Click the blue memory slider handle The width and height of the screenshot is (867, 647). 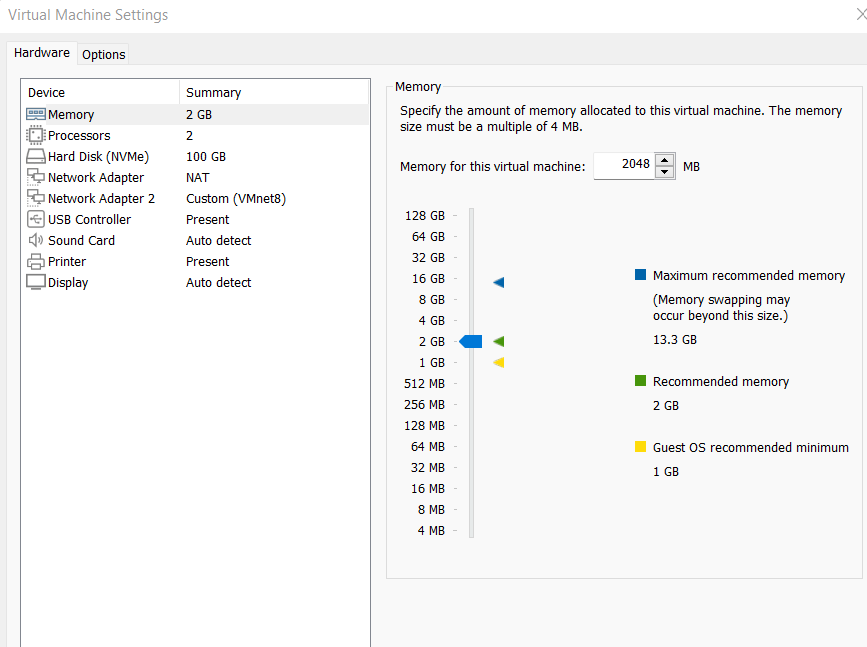pos(471,342)
